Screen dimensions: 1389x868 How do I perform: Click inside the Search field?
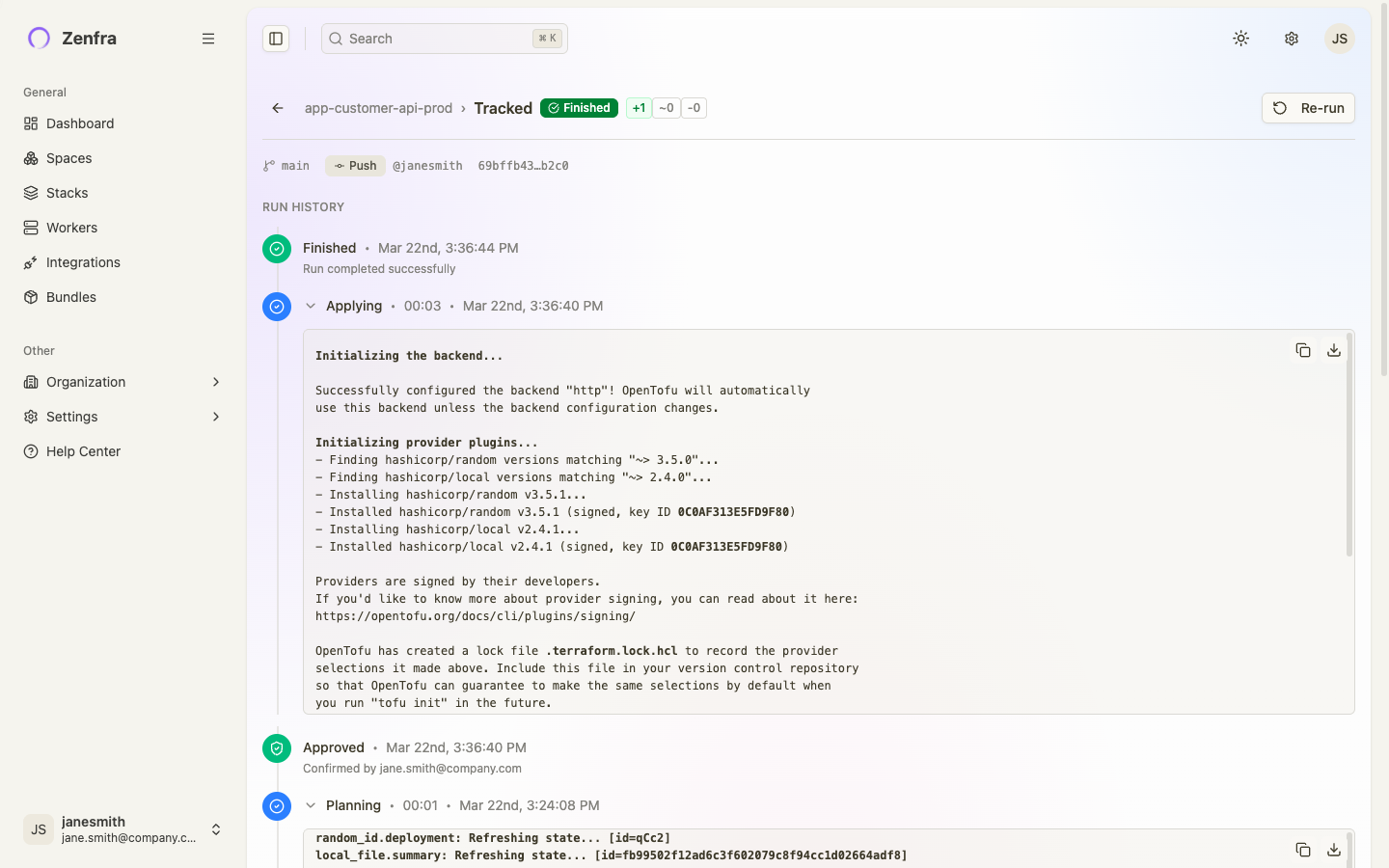[x=434, y=39]
